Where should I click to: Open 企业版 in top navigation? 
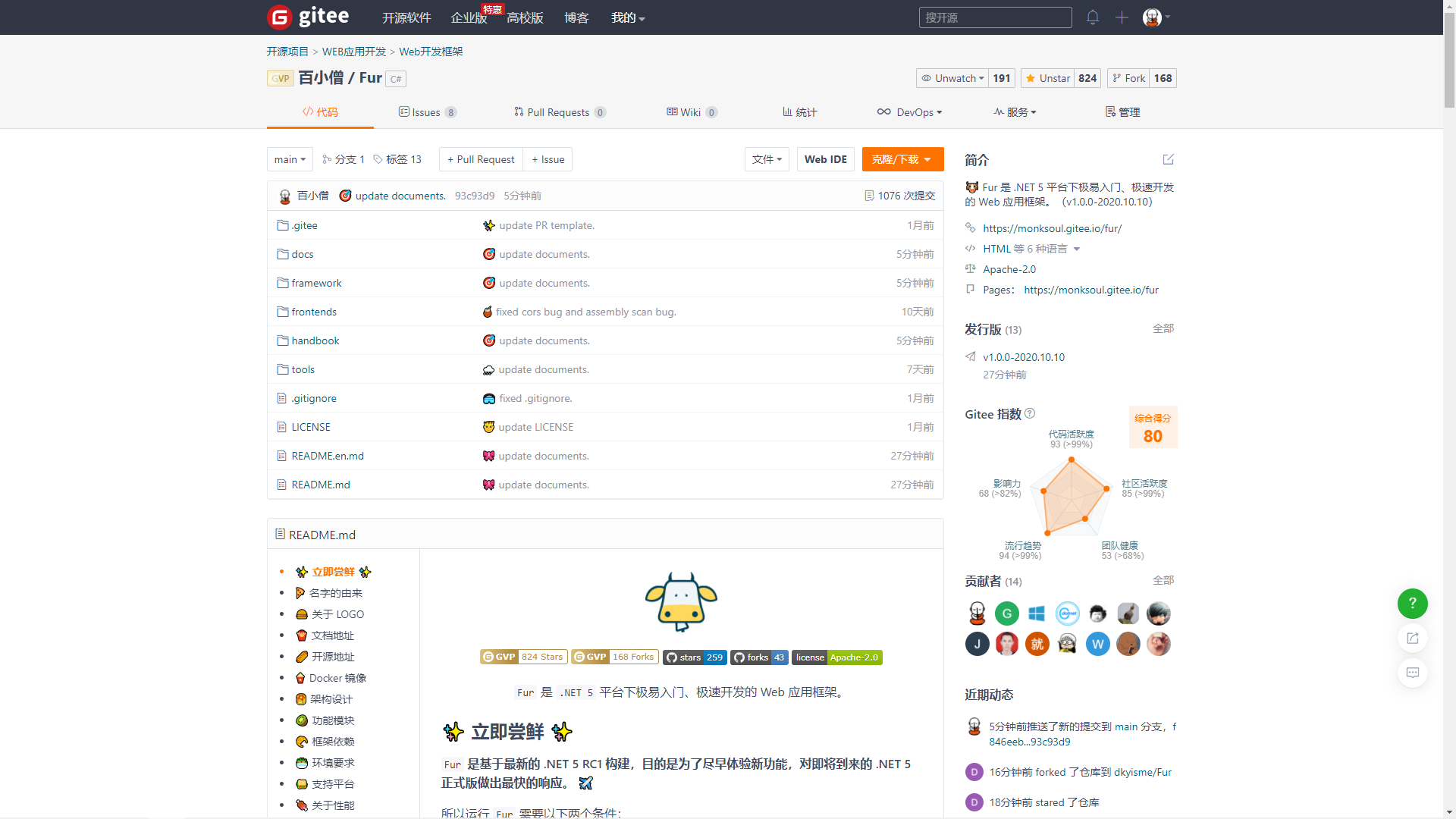click(x=469, y=17)
